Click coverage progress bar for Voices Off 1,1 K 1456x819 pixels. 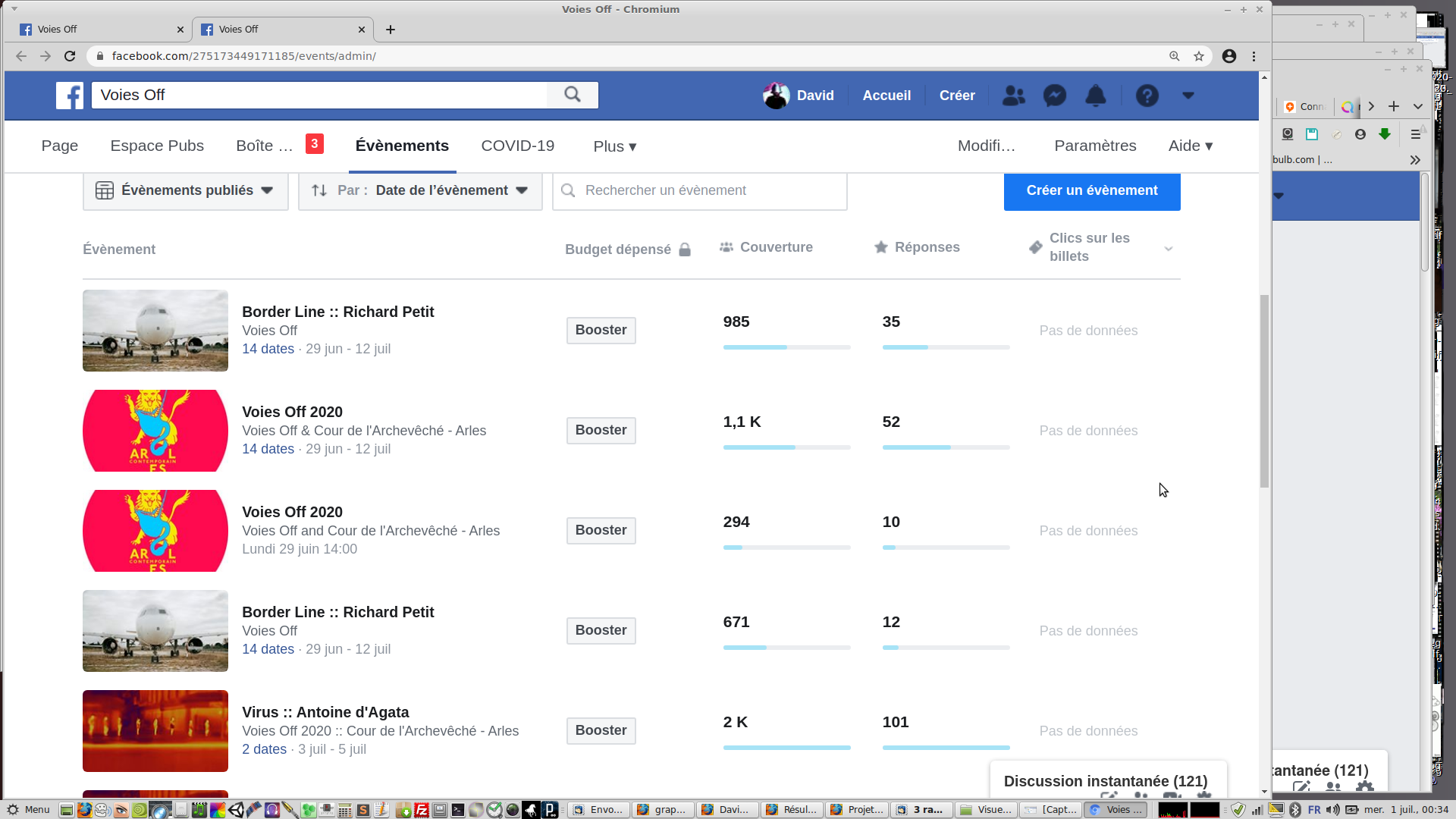pyautogui.click(x=786, y=447)
